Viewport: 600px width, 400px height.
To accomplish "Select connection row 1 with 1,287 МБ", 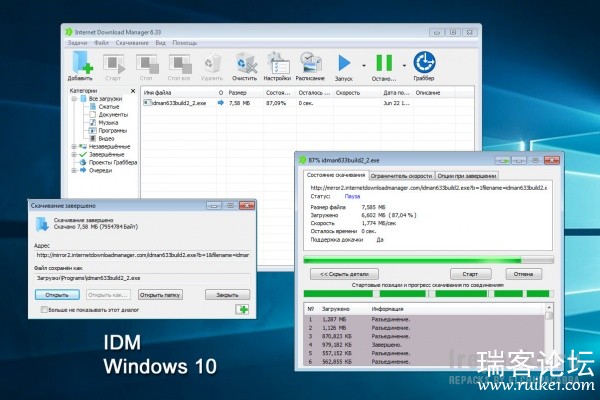I will (x=424, y=319).
